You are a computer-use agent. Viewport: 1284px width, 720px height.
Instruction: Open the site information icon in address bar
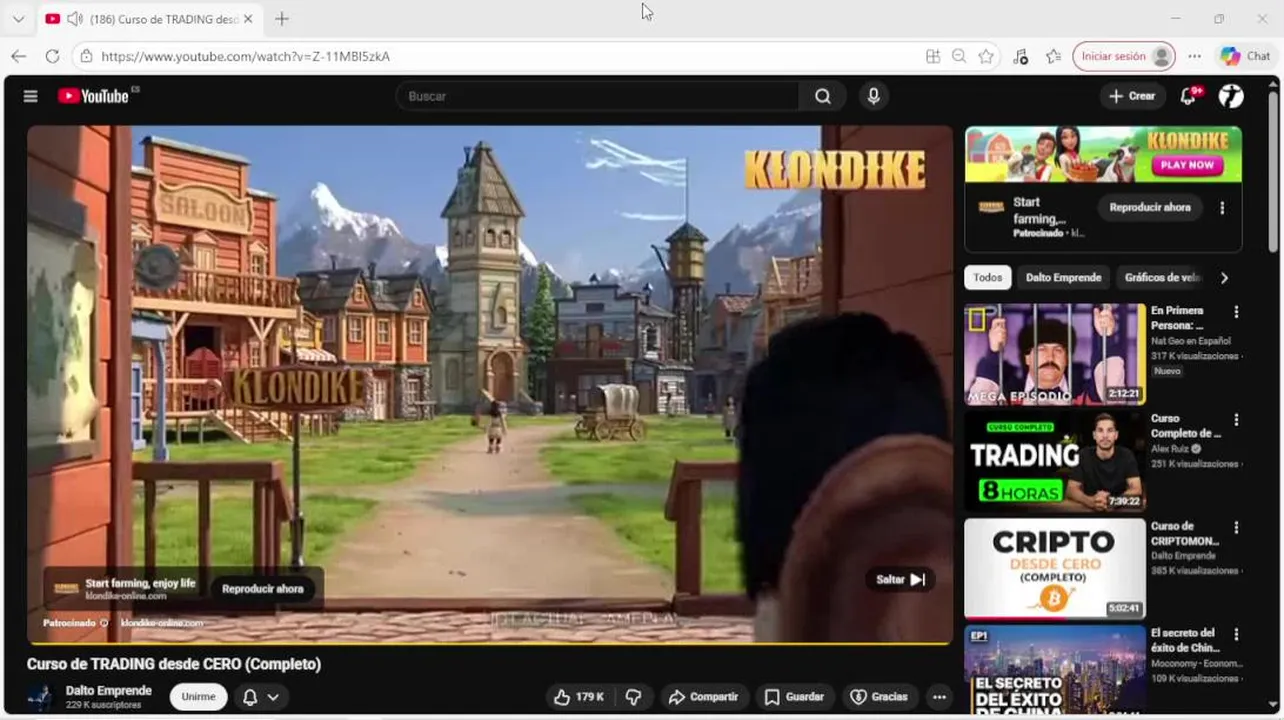86,57
